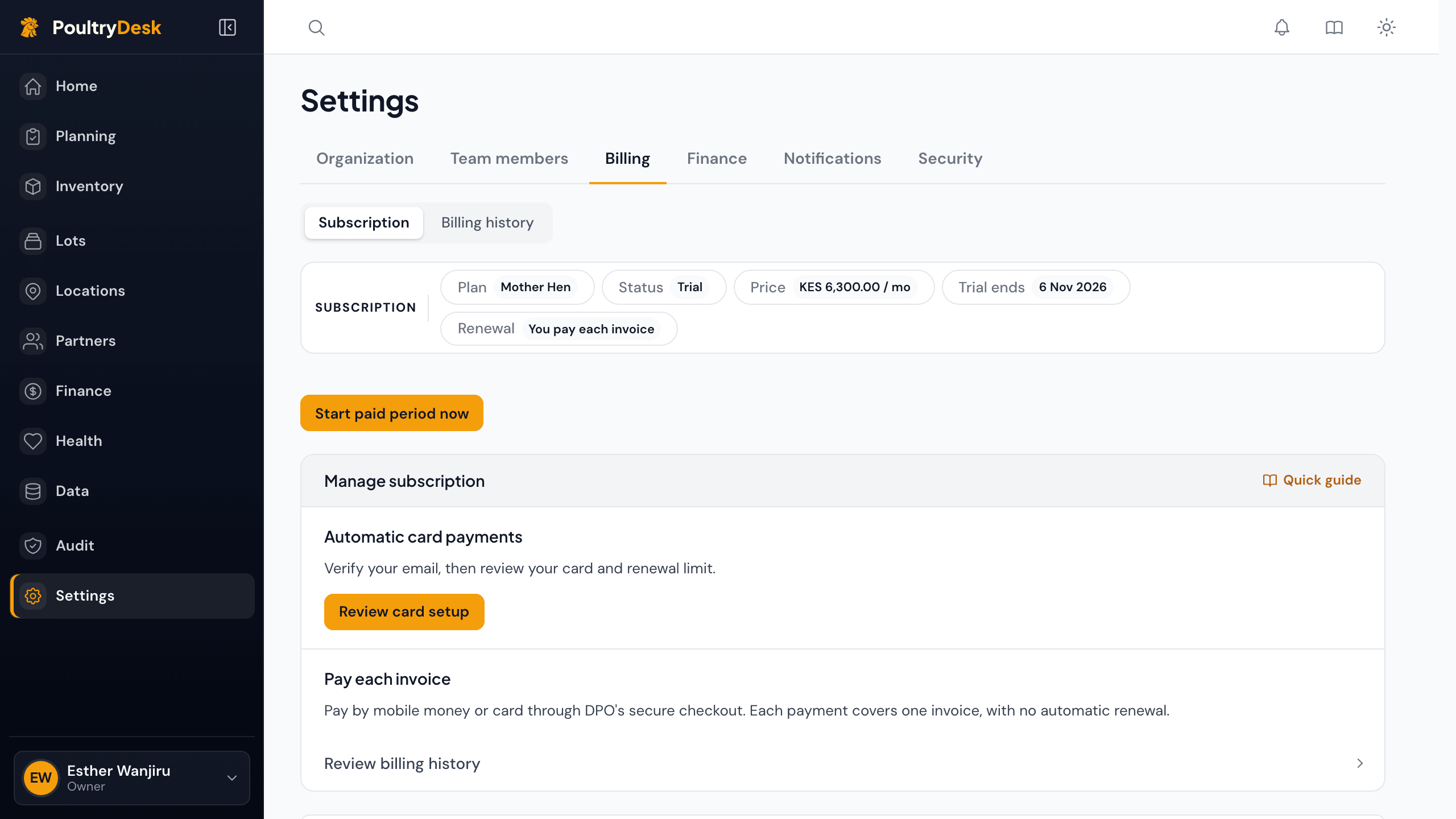Click the Trial ends 6 Nov 2026 pill
This screenshot has width=1456, height=819.
point(1036,287)
